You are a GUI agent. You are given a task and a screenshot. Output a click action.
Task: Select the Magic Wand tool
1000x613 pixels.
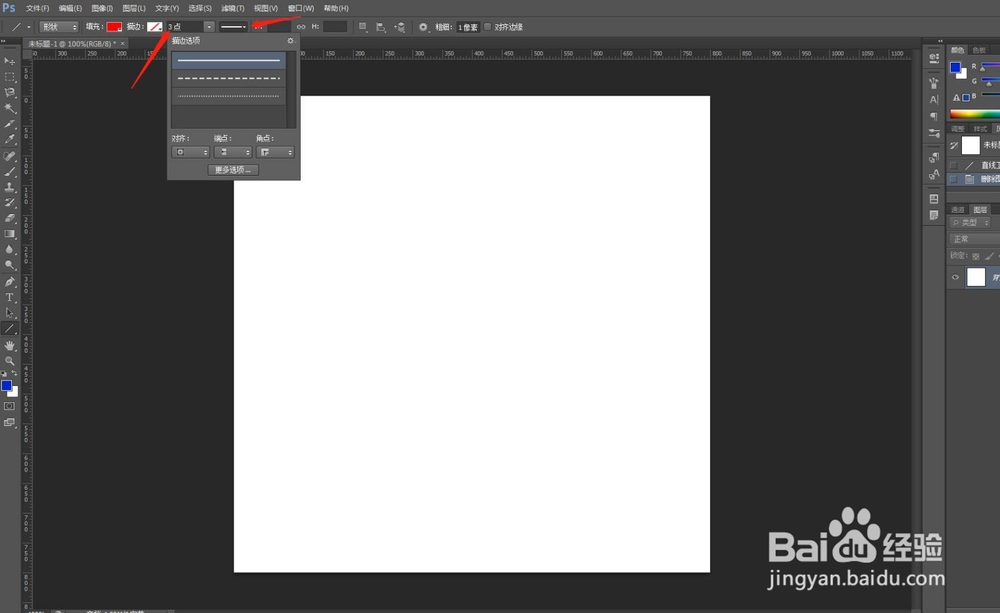(x=10, y=108)
